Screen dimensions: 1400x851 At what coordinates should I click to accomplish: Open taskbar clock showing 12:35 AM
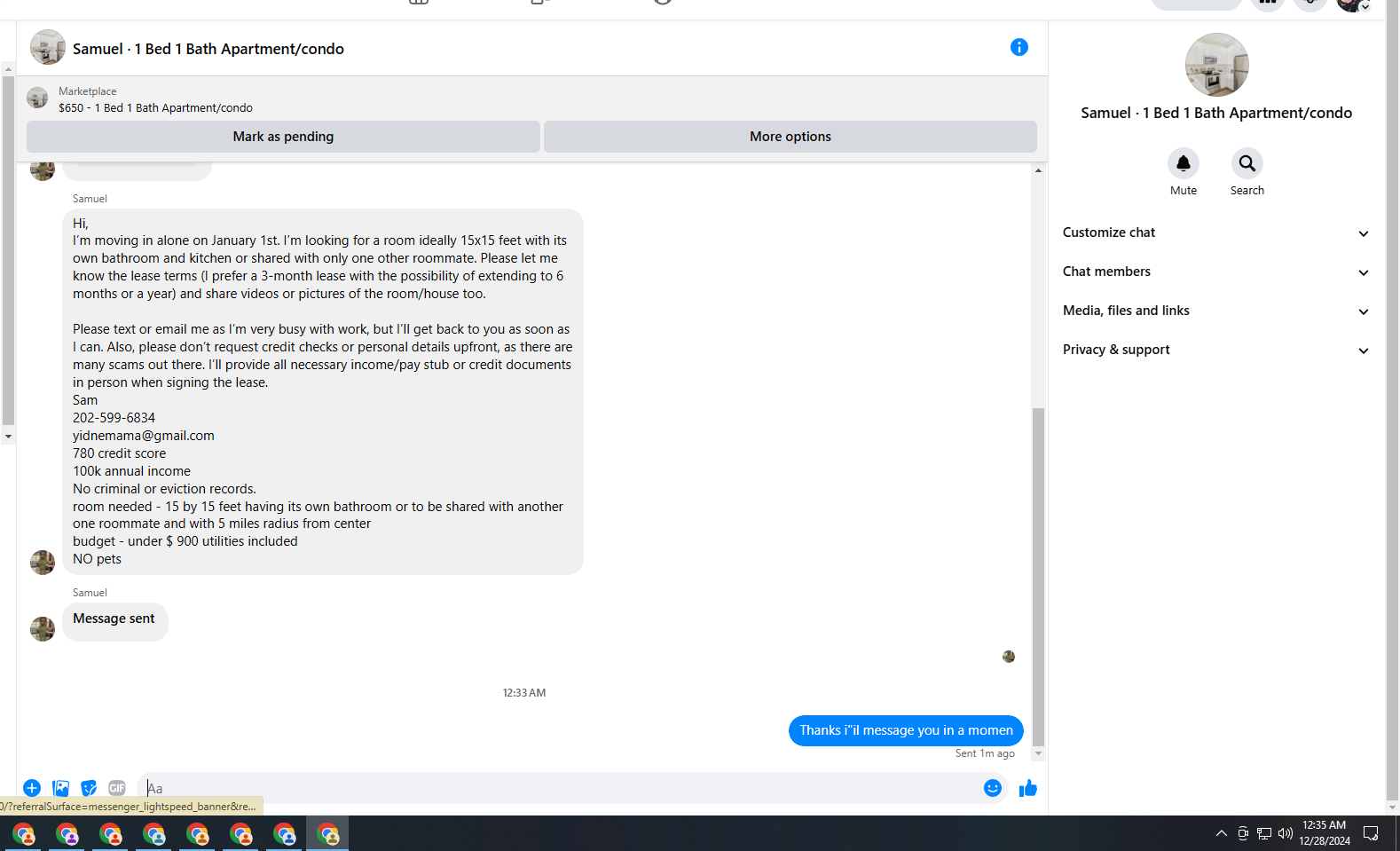pyautogui.click(x=1325, y=833)
